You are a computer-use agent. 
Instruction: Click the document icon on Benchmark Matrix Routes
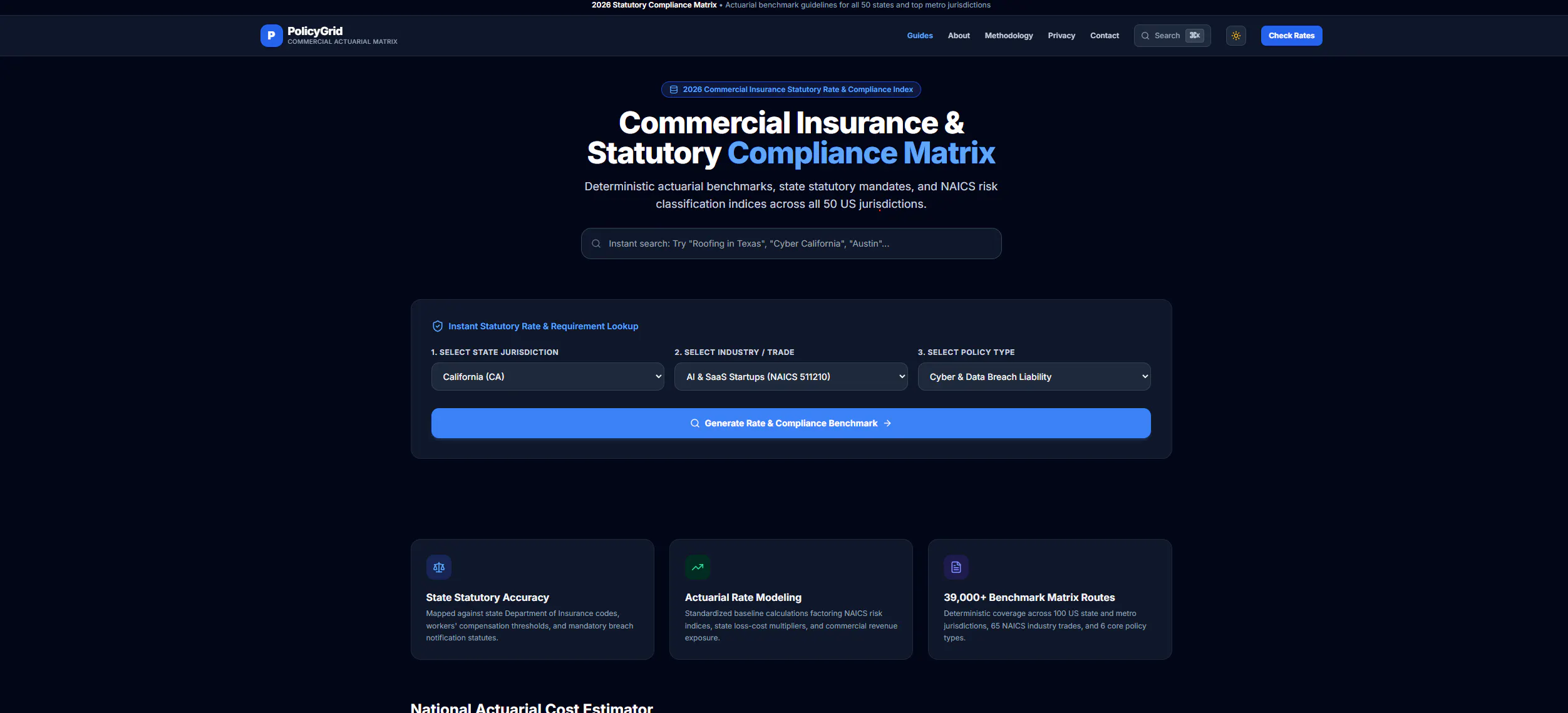[x=956, y=567]
